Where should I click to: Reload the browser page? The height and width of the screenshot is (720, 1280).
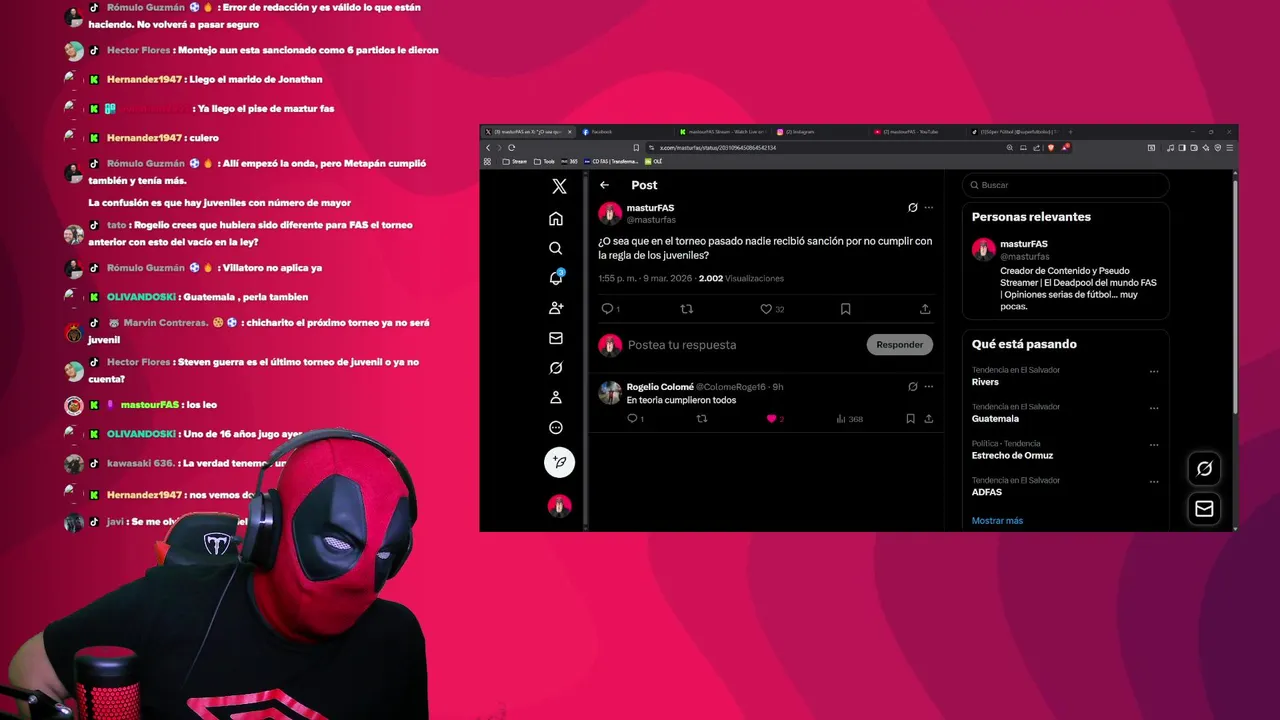[x=511, y=148]
